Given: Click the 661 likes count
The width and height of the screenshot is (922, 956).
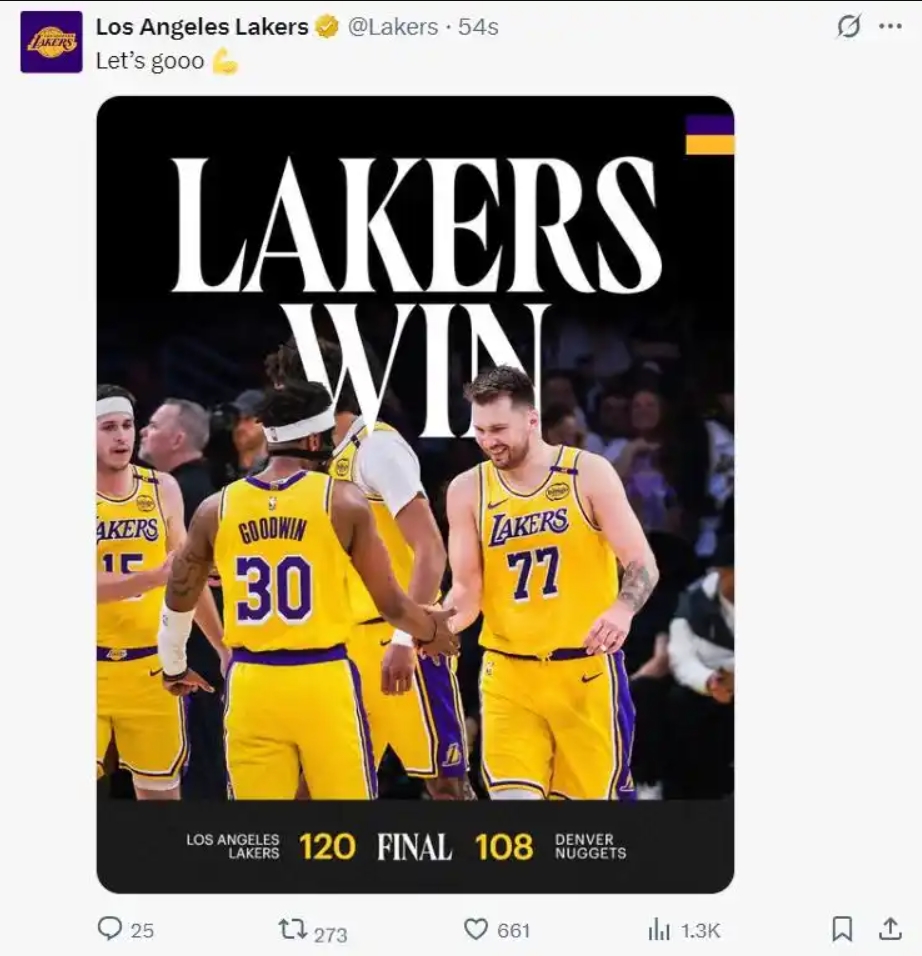Looking at the screenshot, I should click(513, 930).
